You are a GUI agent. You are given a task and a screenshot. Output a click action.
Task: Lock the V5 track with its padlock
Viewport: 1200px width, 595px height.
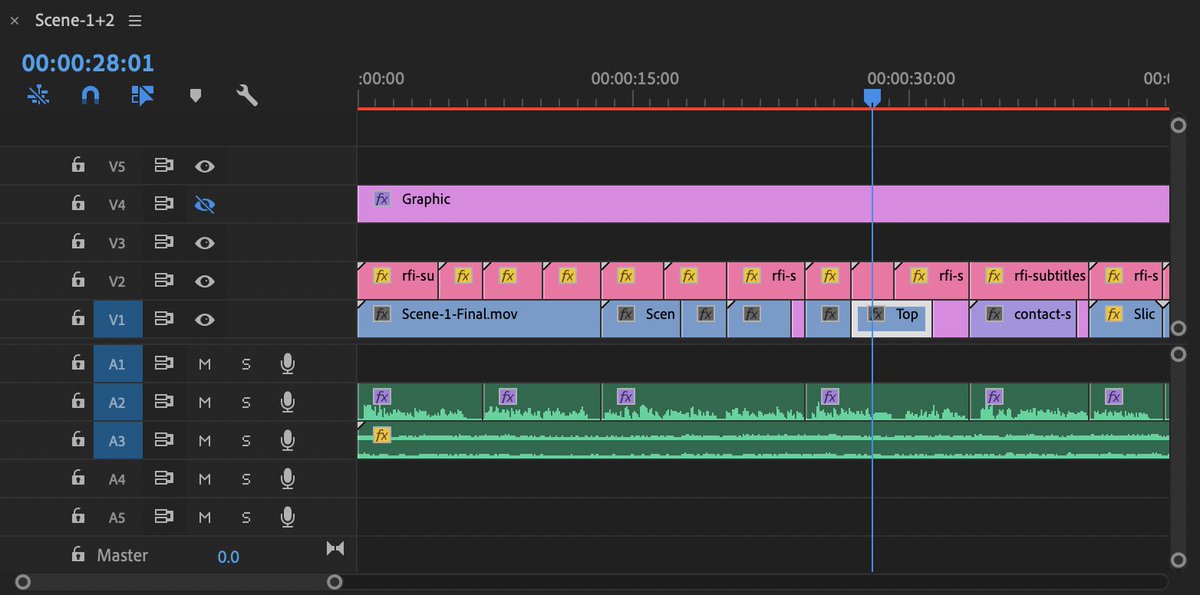point(78,165)
